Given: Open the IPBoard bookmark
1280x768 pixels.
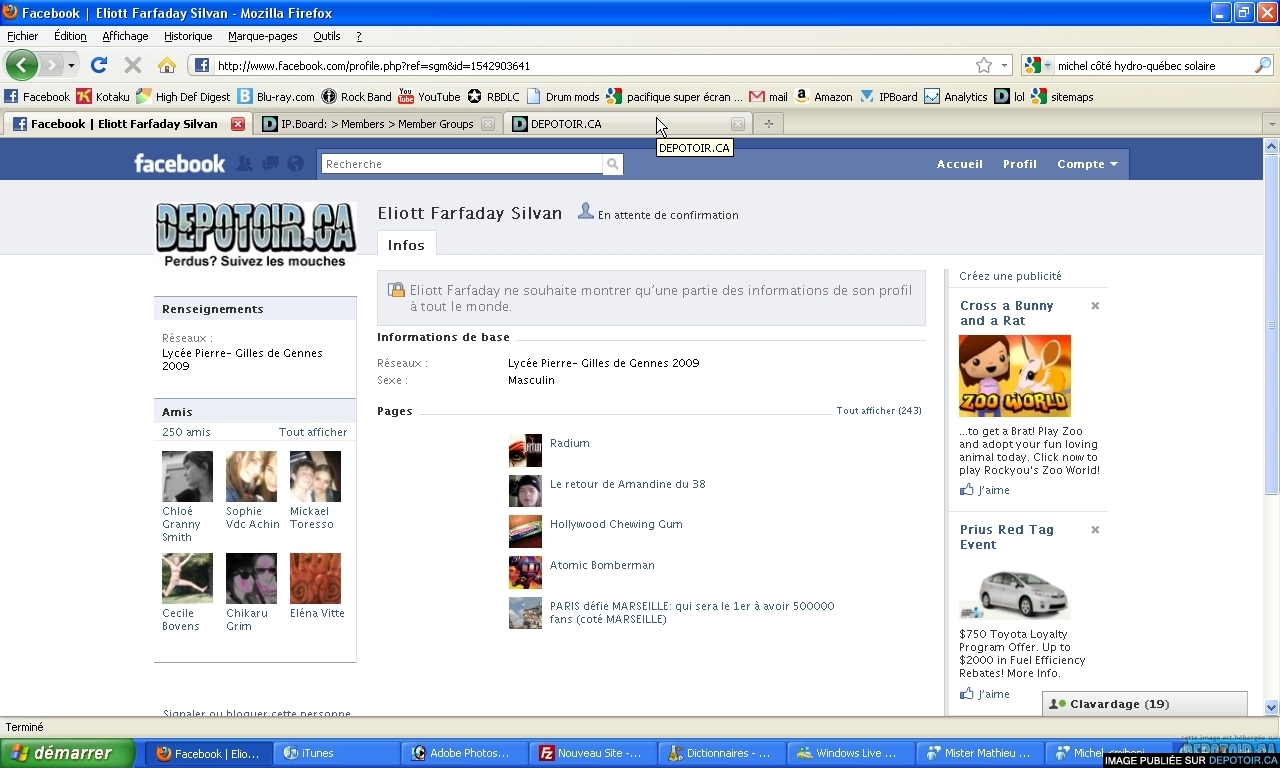Looking at the screenshot, I should (888, 97).
